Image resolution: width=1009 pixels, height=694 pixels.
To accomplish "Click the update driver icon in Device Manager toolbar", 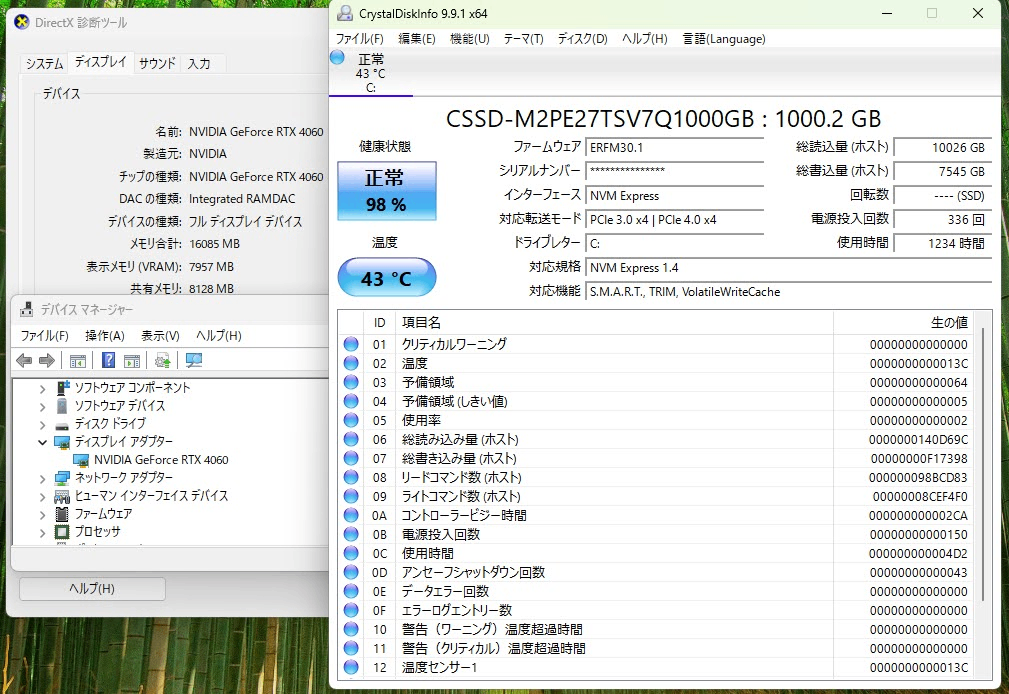I will pos(162,361).
